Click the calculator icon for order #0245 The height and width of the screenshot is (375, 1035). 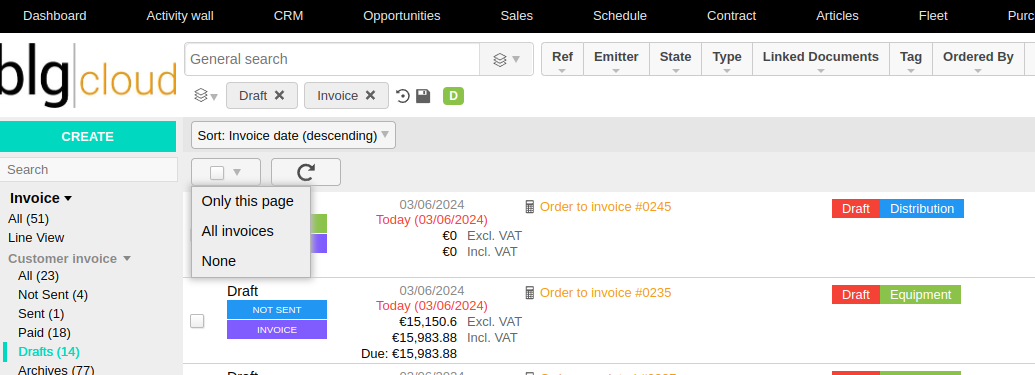529,207
